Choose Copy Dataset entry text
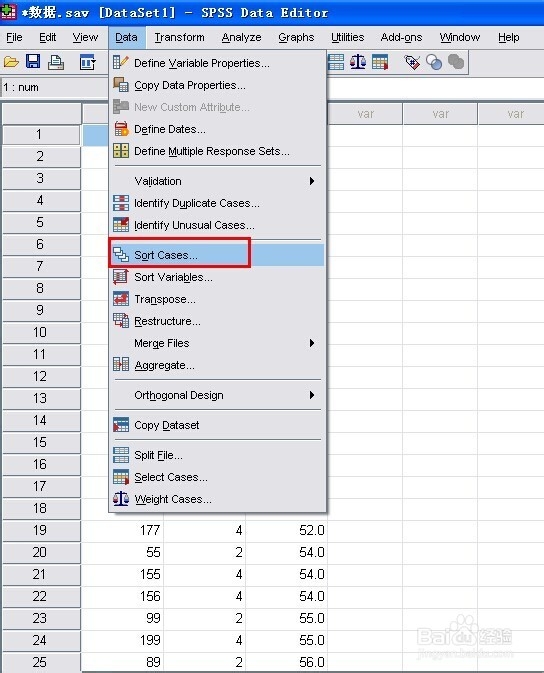This screenshot has height=673, width=544. (x=167, y=425)
